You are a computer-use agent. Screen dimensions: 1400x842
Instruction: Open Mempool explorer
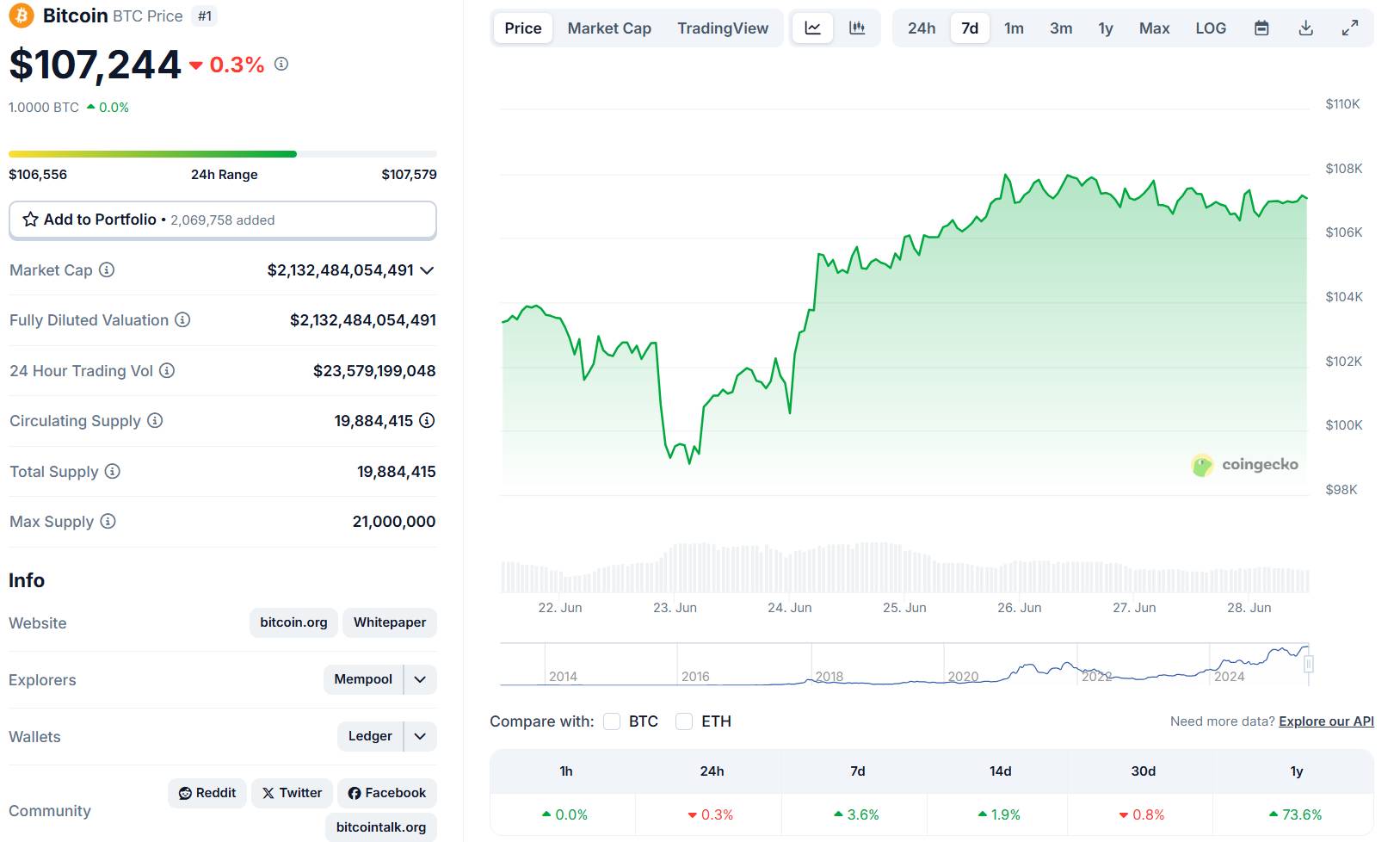pos(363,679)
